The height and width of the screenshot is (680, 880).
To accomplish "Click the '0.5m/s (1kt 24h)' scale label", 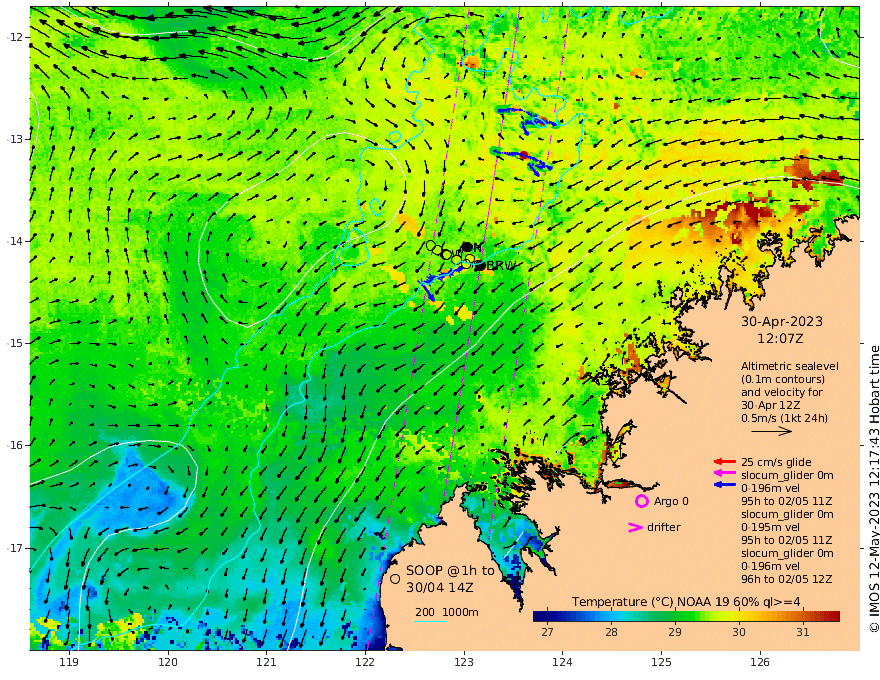I will (x=784, y=418).
